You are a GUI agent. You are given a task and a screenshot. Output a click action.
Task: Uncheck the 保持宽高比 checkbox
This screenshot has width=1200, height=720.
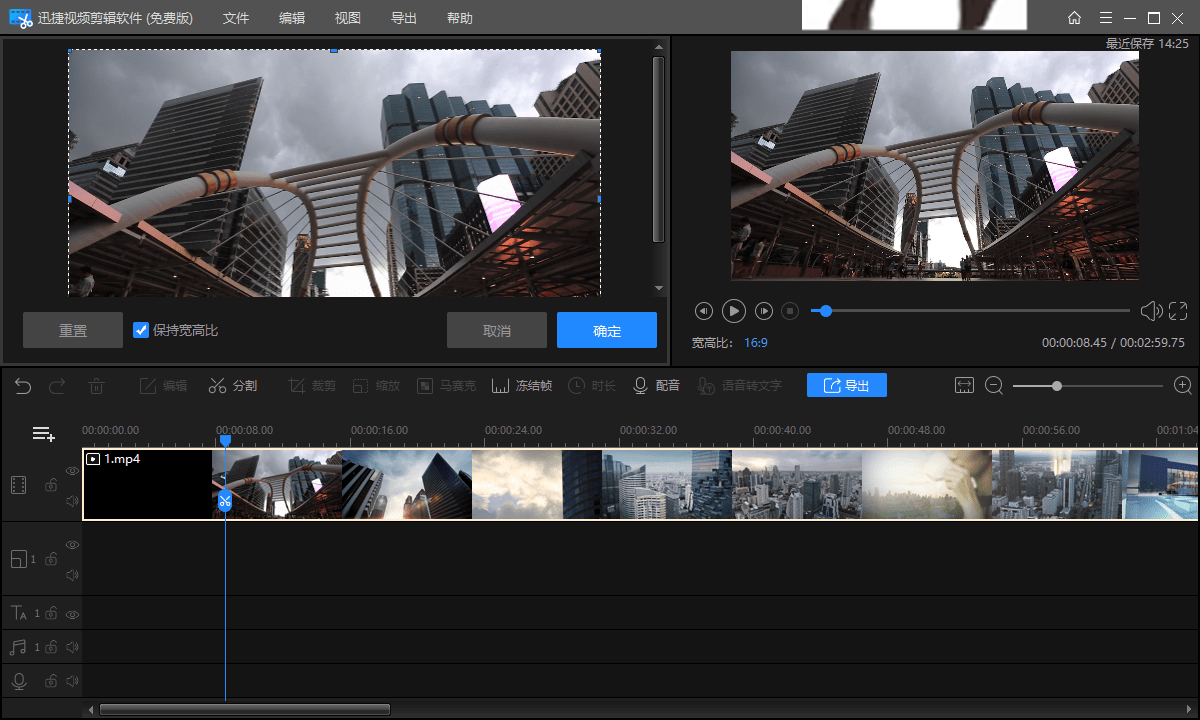tap(141, 330)
